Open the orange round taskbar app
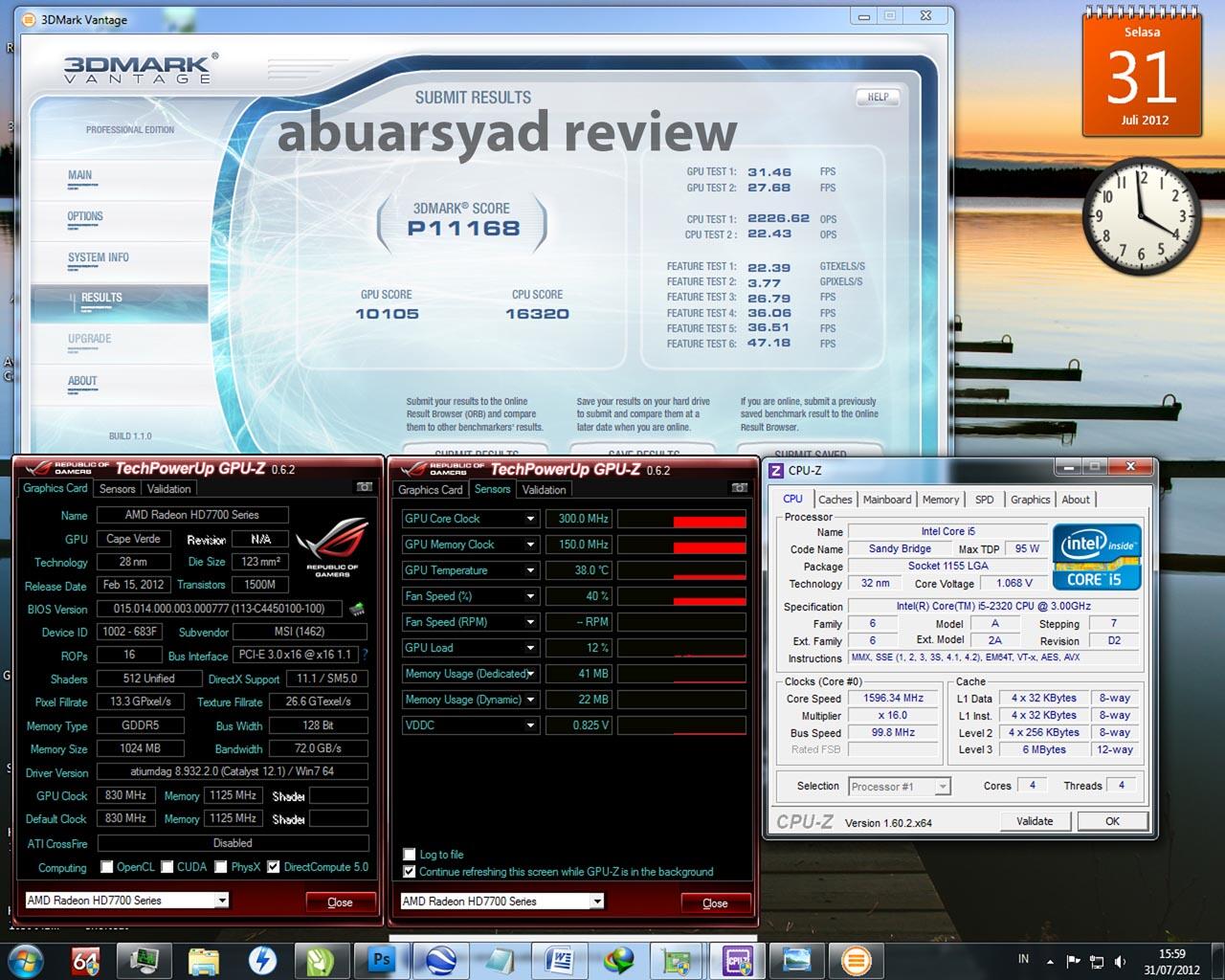Screen dimensions: 1225x980 (x=855, y=960)
